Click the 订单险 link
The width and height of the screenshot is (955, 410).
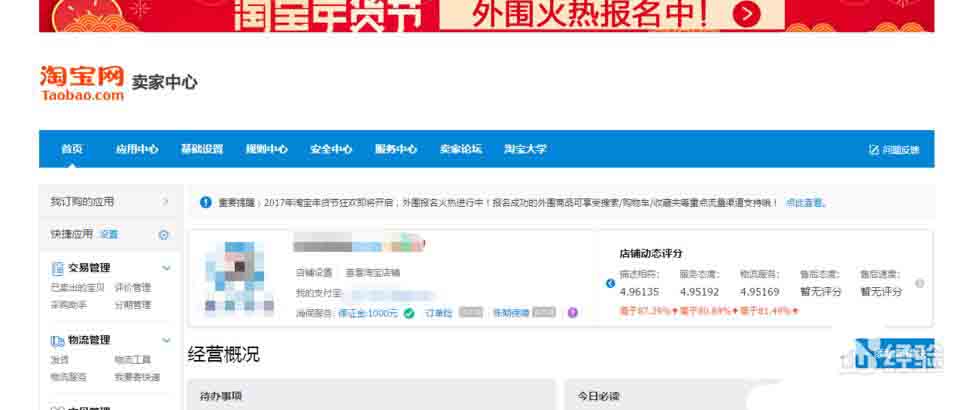[x=439, y=313]
